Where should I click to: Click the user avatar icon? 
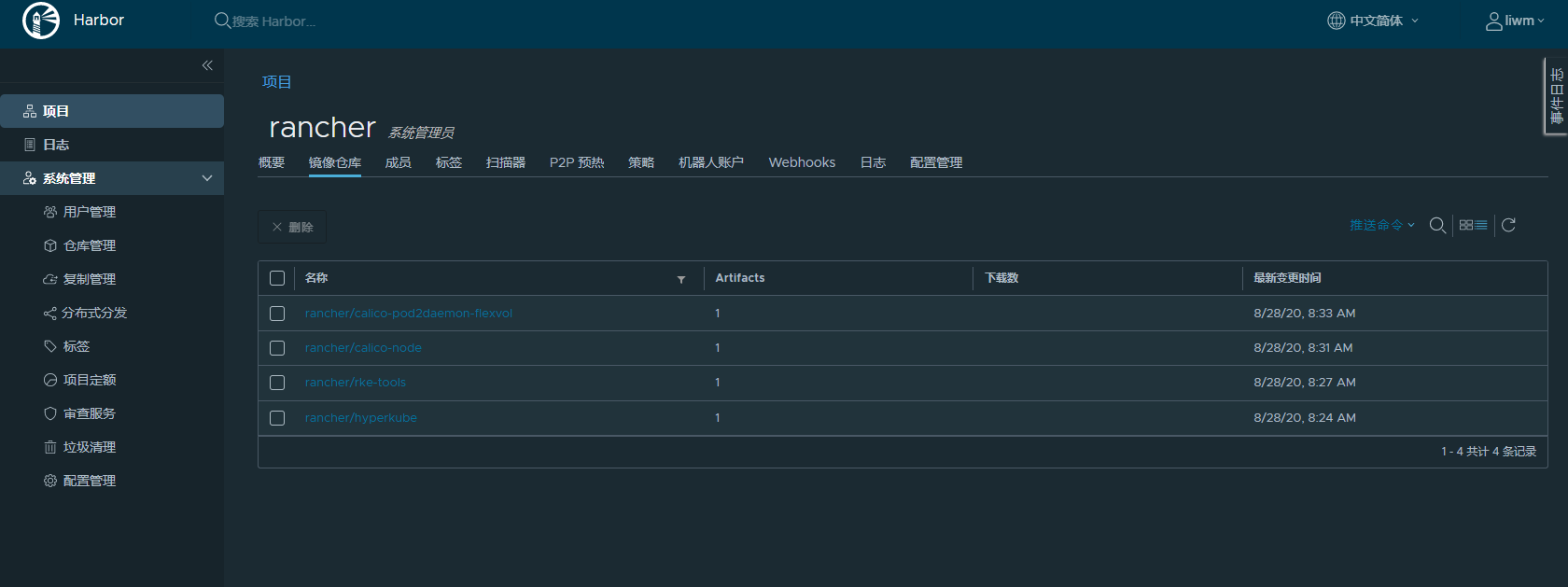pos(1494,21)
